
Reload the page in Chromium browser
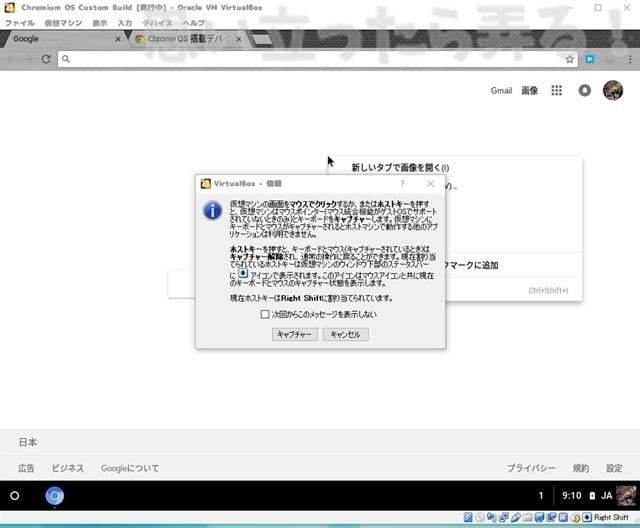46,59
